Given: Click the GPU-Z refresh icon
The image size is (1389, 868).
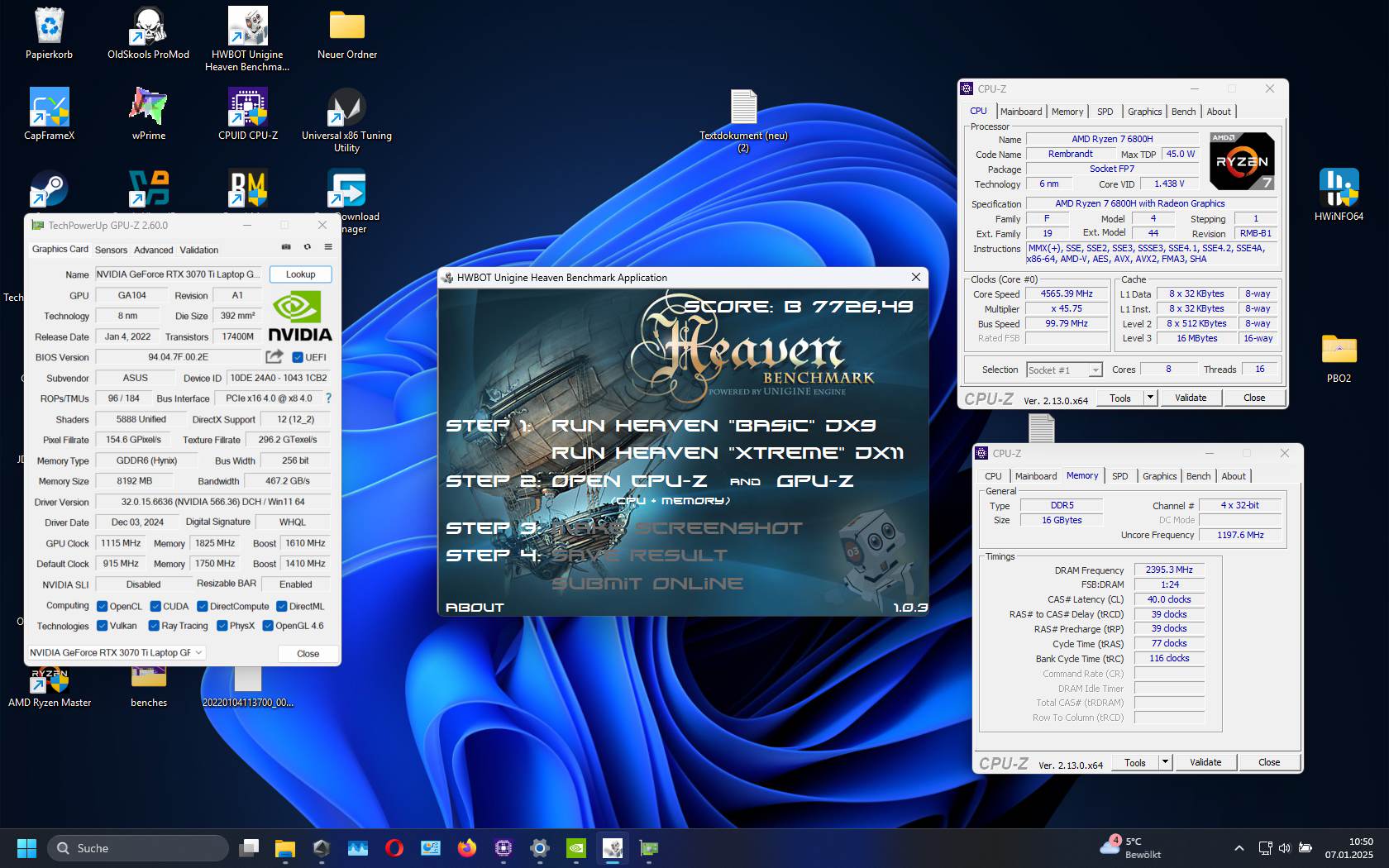Looking at the screenshot, I should [x=308, y=247].
